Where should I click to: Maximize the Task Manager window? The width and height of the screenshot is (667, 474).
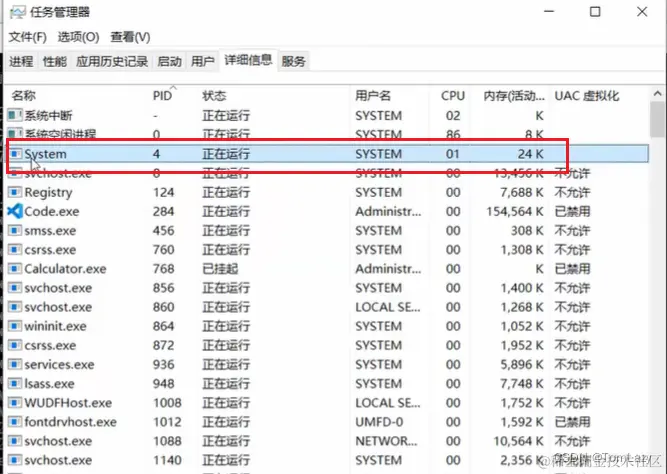click(x=595, y=11)
